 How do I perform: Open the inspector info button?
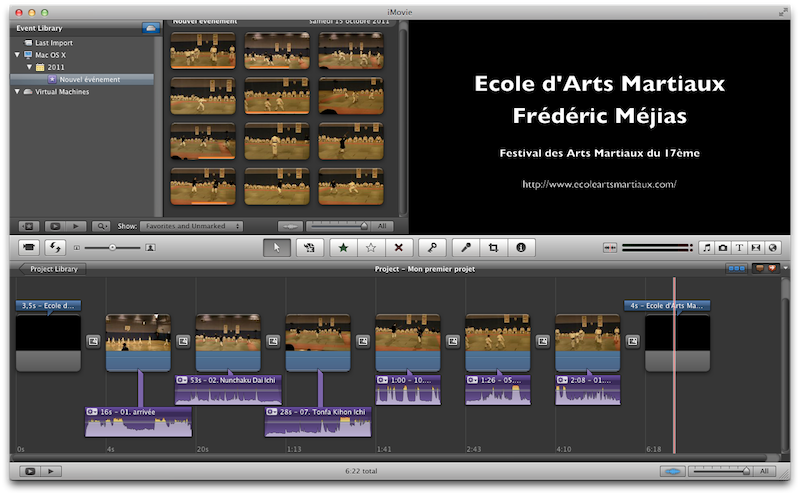coord(521,248)
